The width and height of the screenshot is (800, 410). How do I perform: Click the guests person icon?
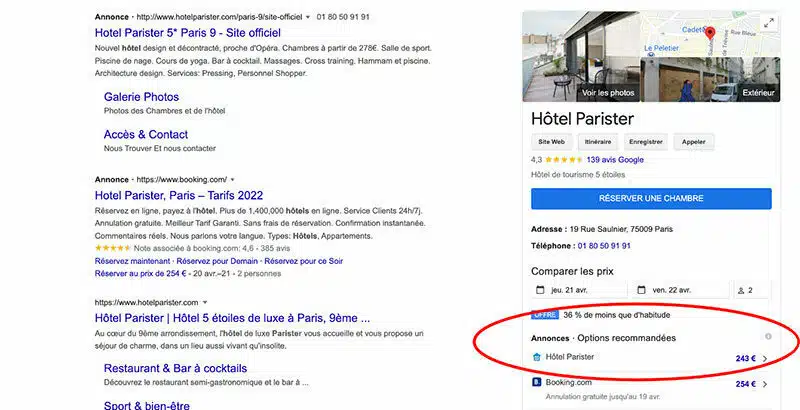(741, 290)
